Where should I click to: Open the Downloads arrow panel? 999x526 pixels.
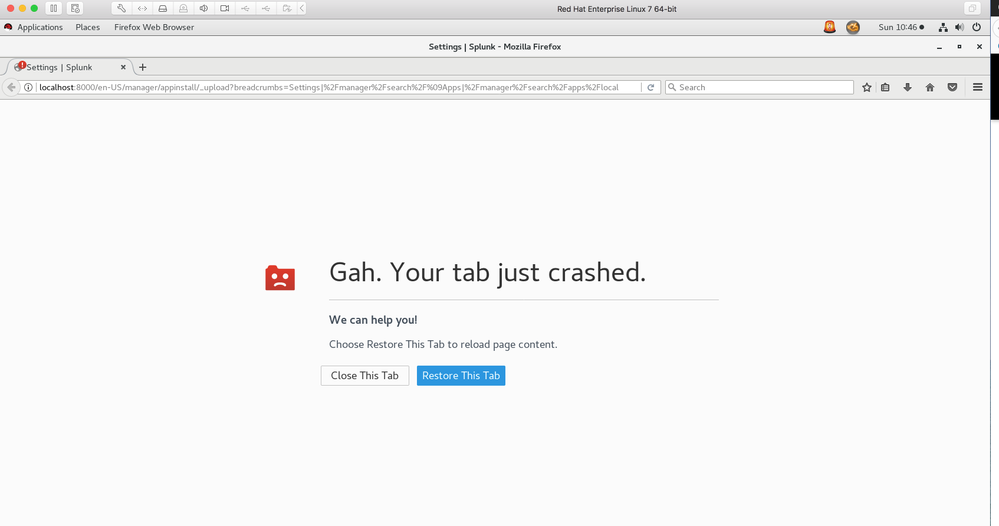907,87
